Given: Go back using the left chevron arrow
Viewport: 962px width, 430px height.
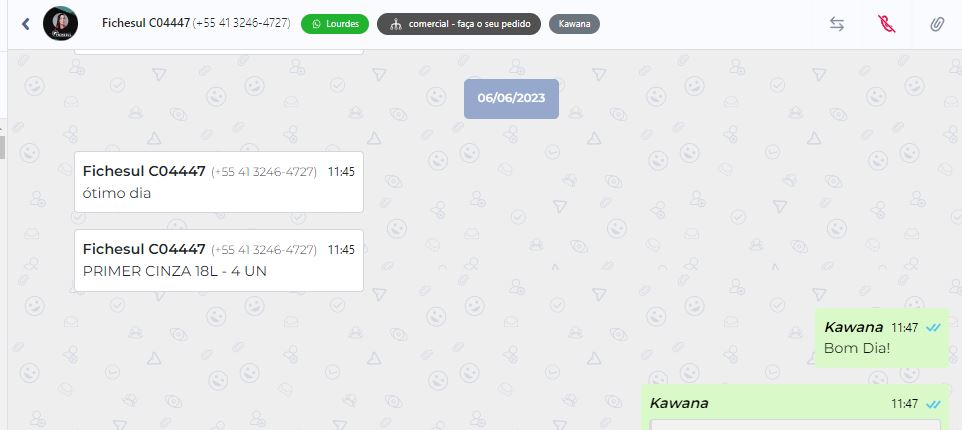Looking at the screenshot, I should [x=25, y=24].
